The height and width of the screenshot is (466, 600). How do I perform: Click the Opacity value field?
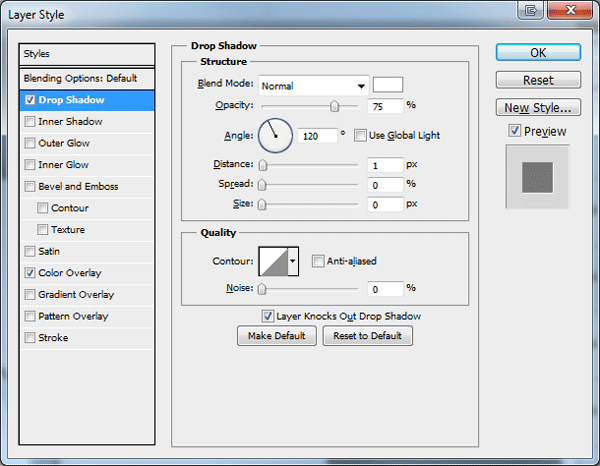(385, 106)
